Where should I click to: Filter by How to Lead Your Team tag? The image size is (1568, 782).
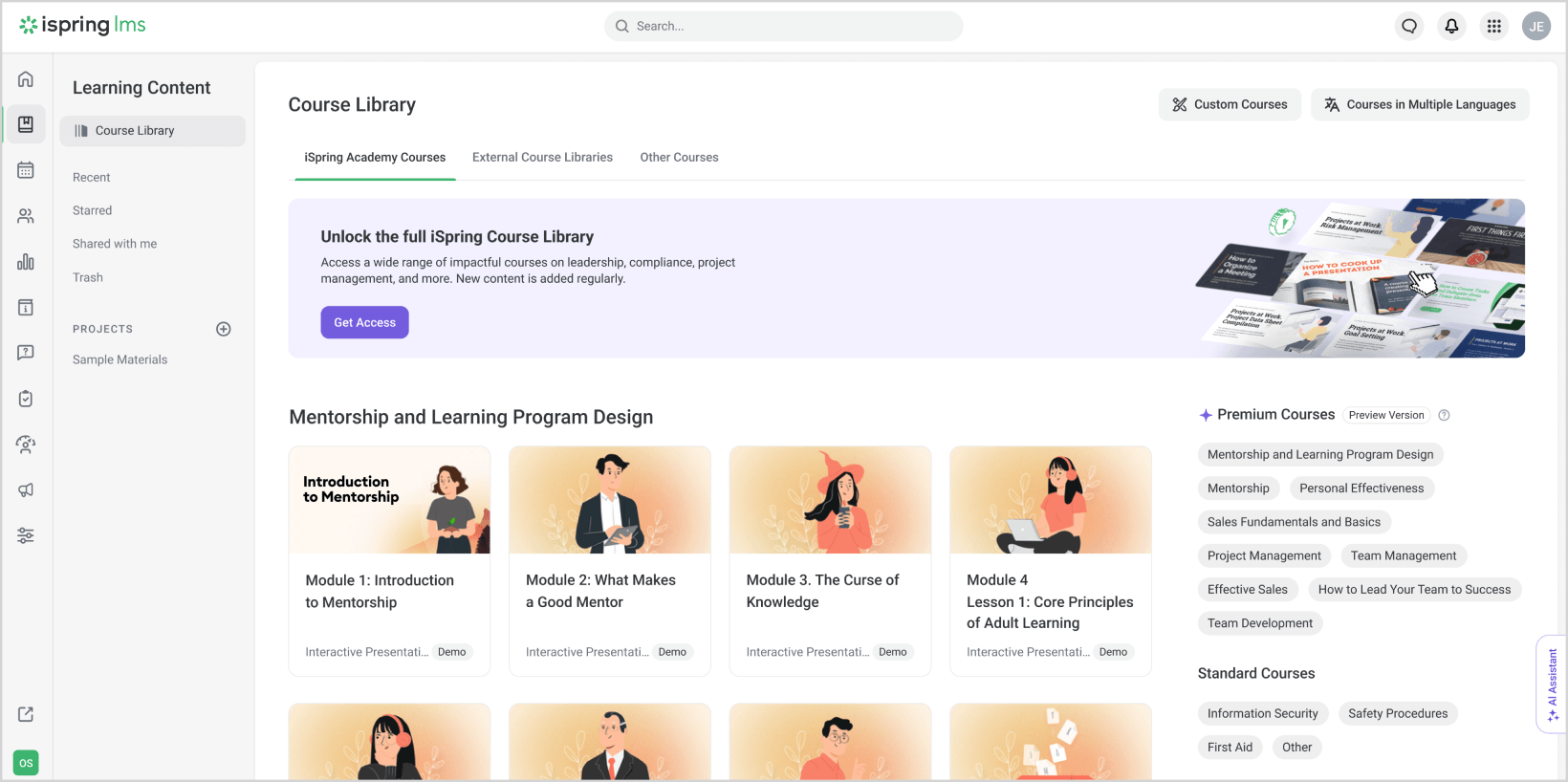click(x=1414, y=590)
